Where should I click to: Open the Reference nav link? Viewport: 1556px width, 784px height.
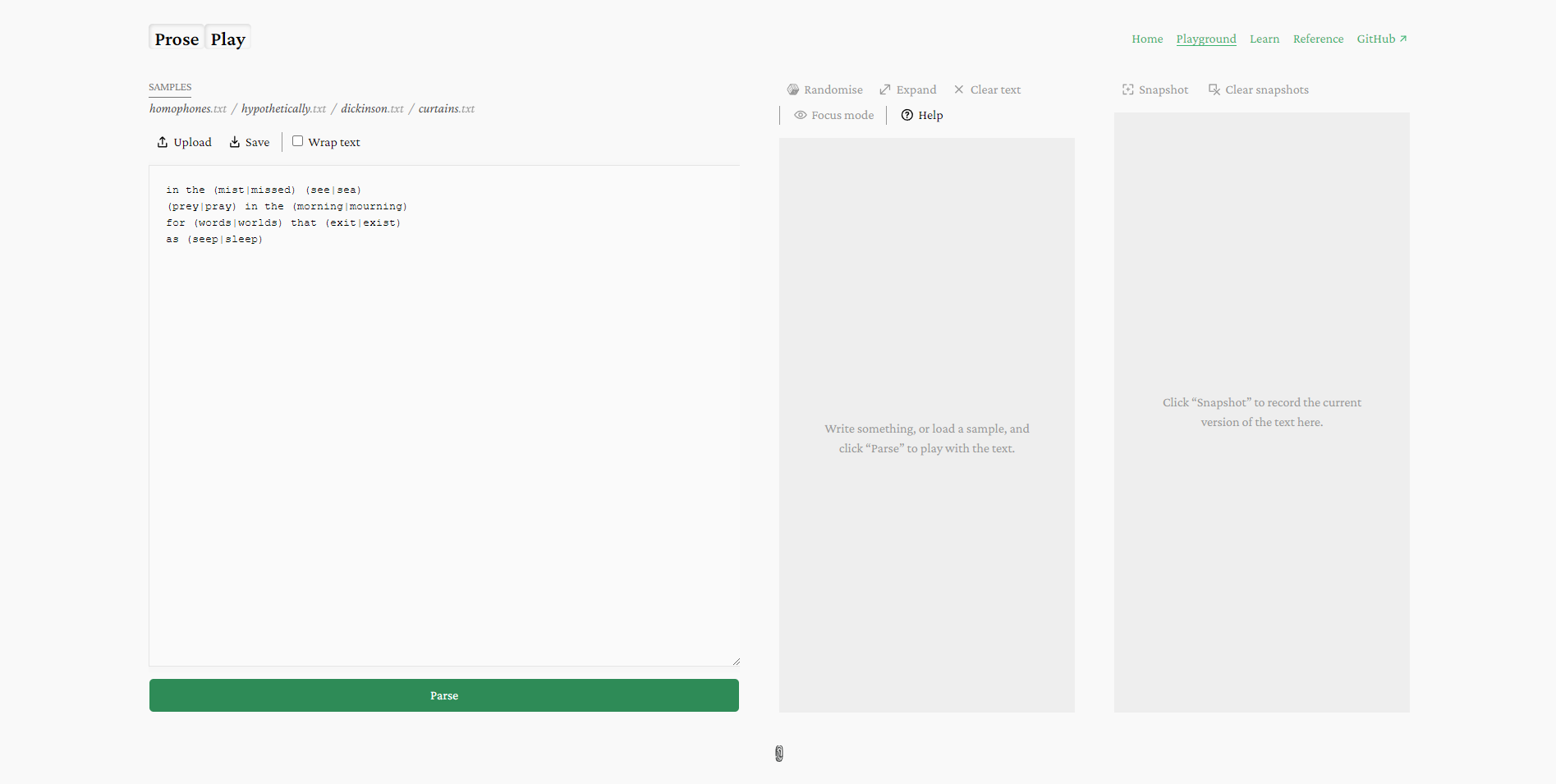[x=1319, y=39]
